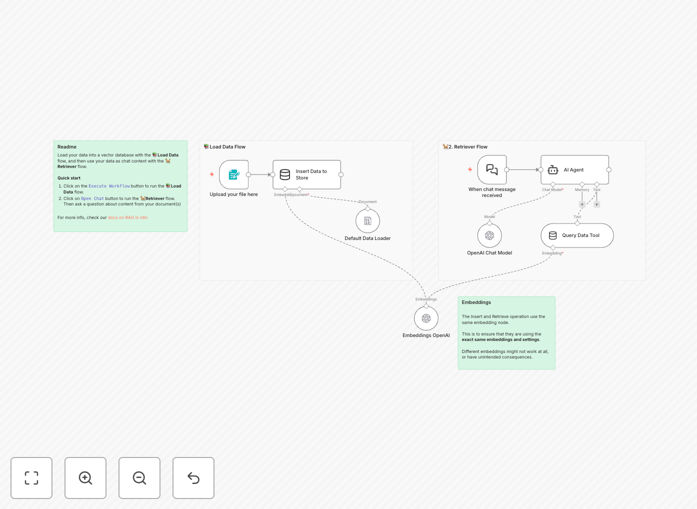Click the Insert Data to Store node label
Viewport: 697px width, 509px height.
point(311,175)
